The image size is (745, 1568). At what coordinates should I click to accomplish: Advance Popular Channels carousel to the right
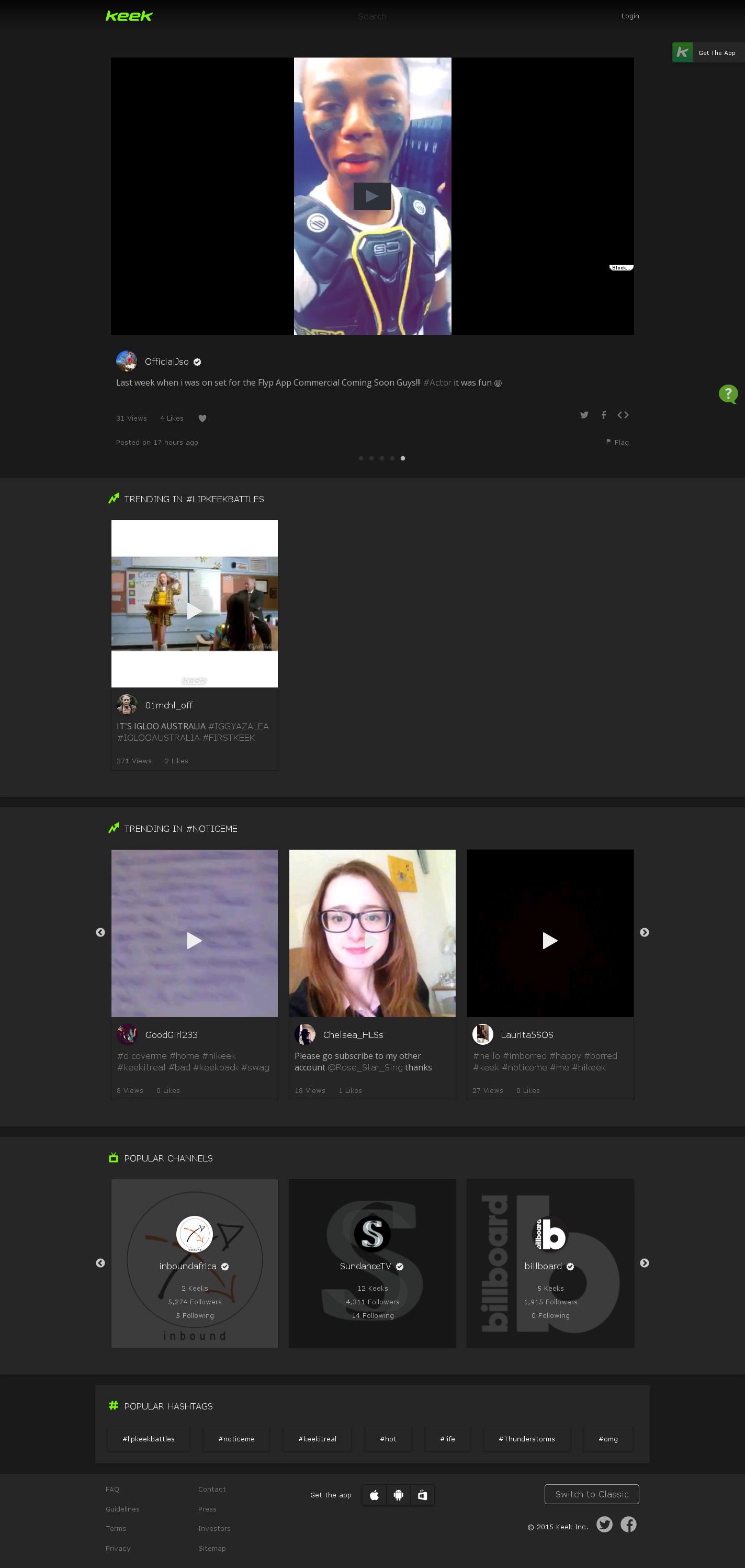pos(644,1263)
